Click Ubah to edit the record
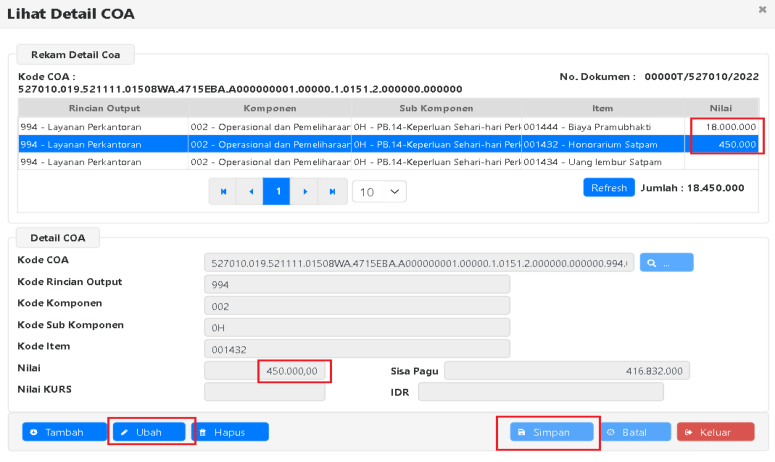 click(x=149, y=432)
